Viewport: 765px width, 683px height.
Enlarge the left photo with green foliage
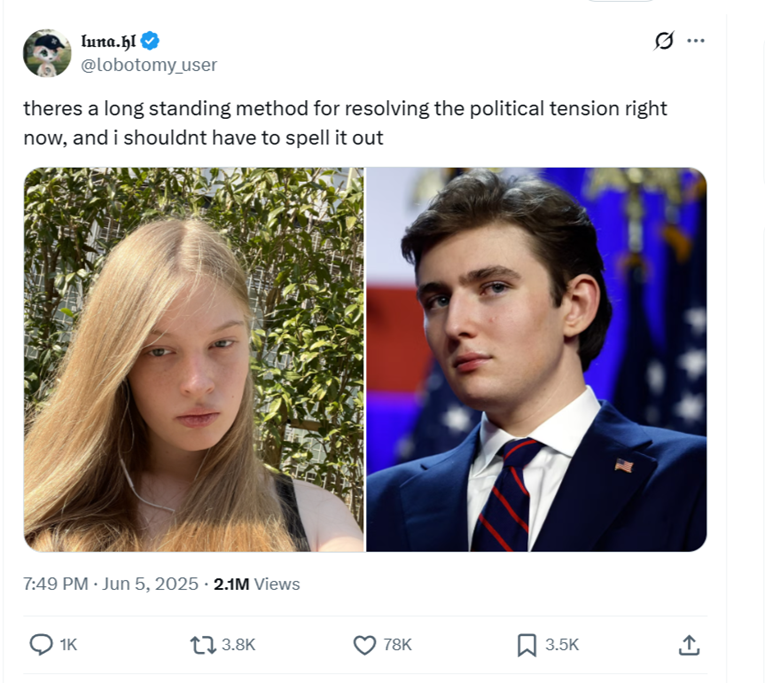[194, 359]
